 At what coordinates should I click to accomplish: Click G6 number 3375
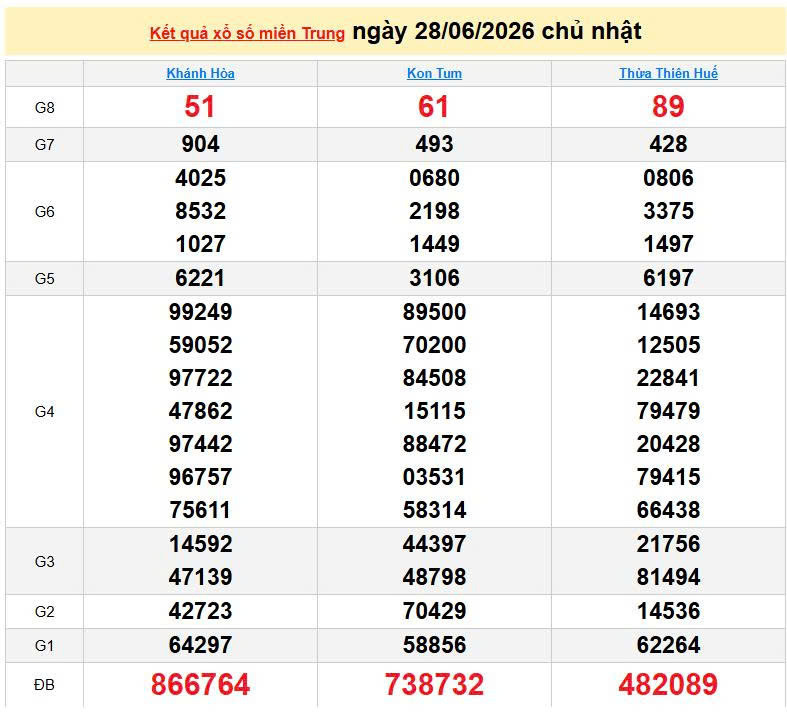[x=668, y=211]
